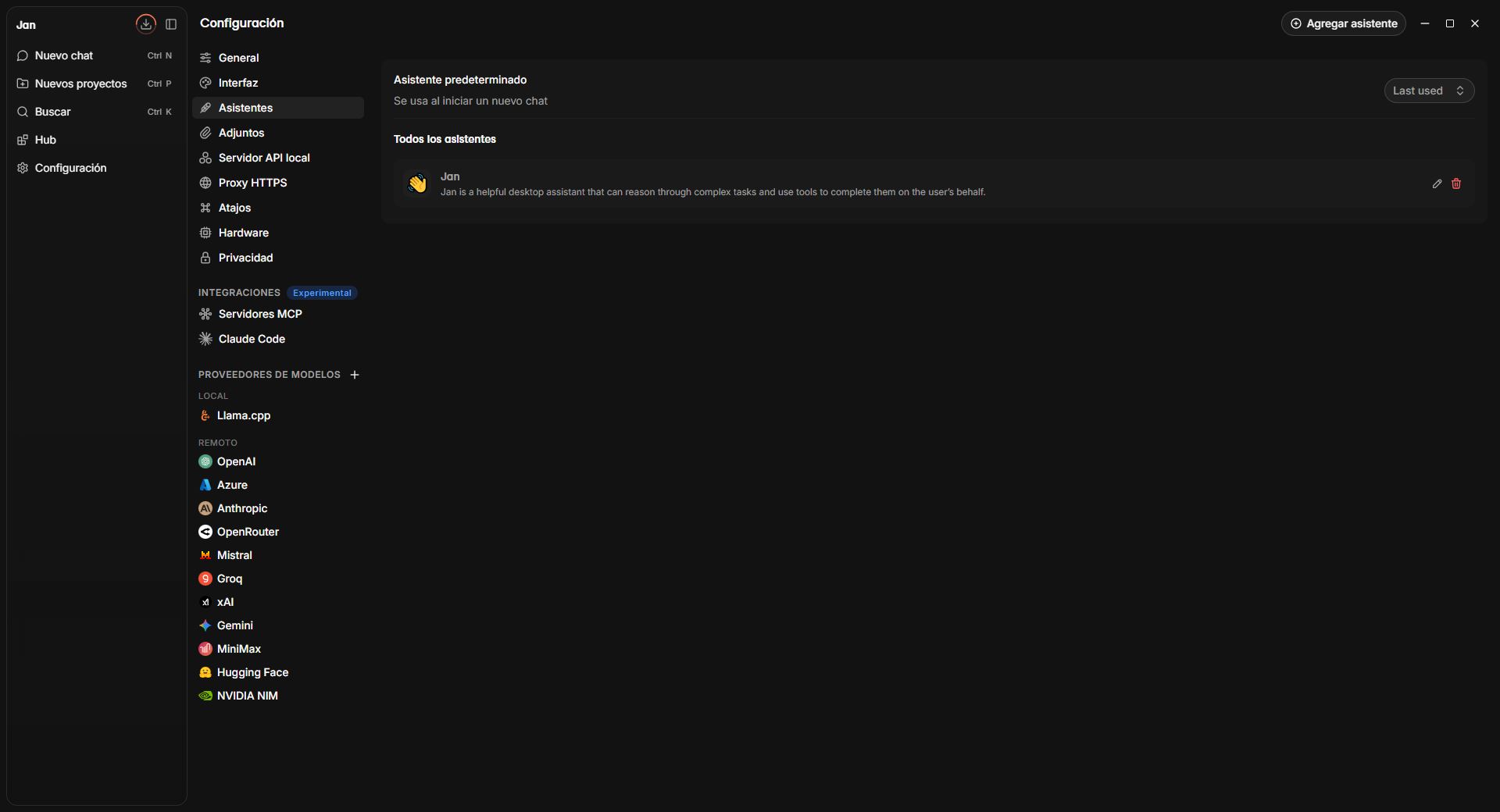The image size is (1500, 812).
Task: Select Claude Code integration label
Action: 252,339
